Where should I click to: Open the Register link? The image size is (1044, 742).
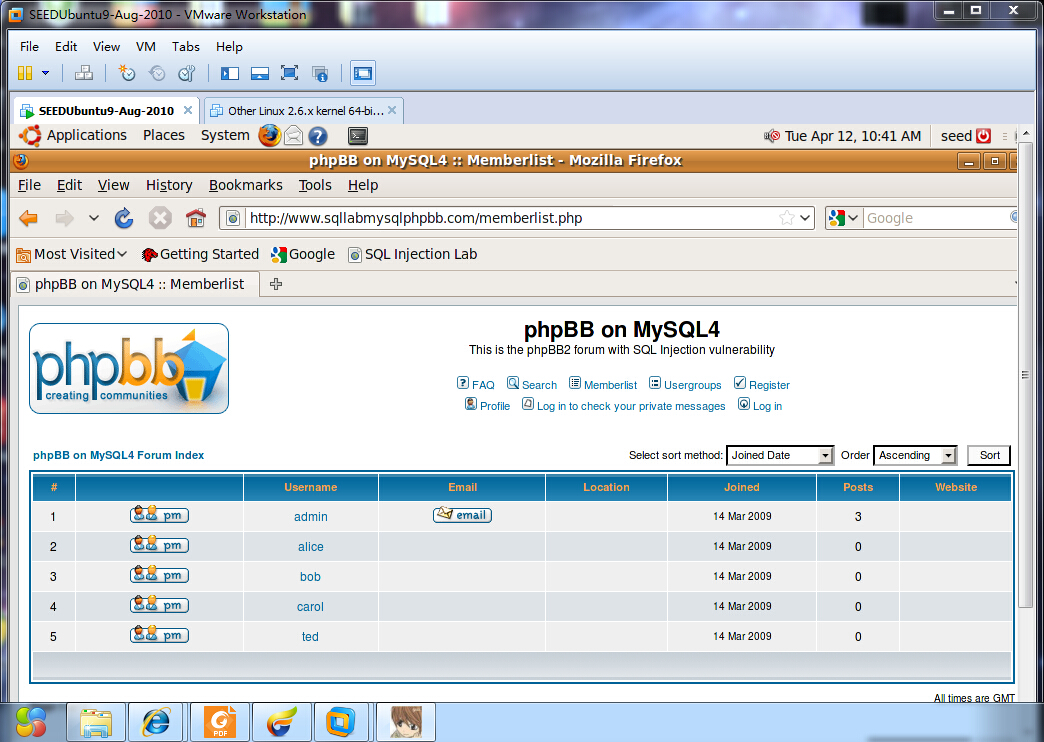coord(762,384)
